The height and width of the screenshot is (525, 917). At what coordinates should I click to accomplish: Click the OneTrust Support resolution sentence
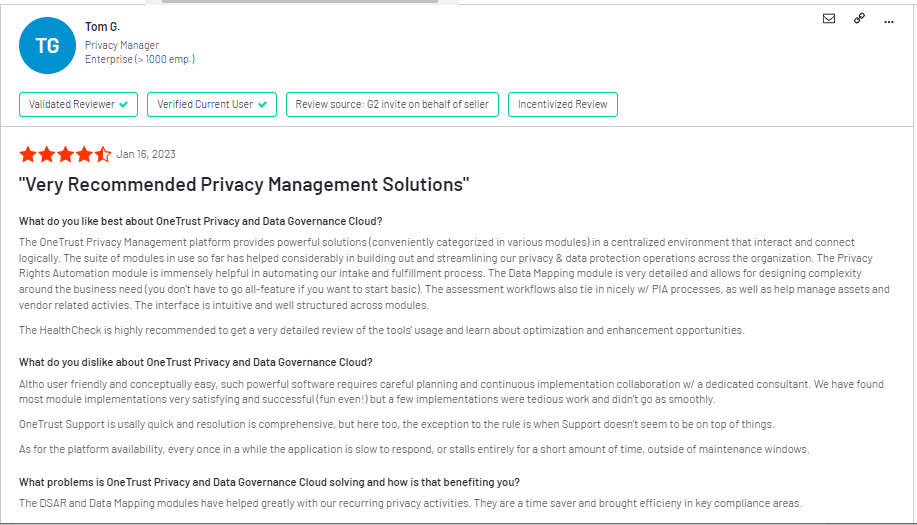click(x=397, y=424)
